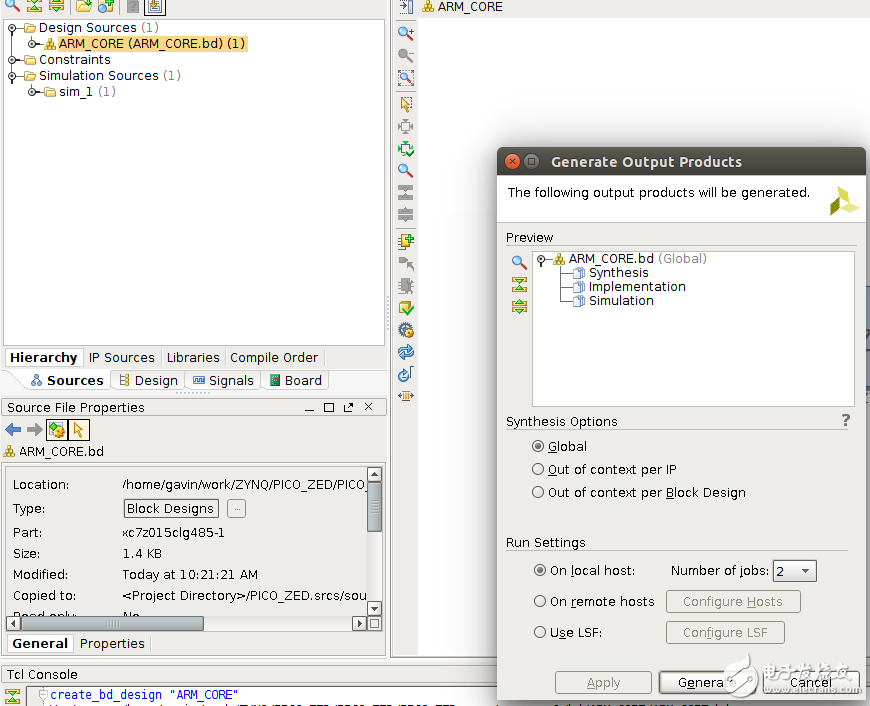Open the Signals tab

coord(223,380)
